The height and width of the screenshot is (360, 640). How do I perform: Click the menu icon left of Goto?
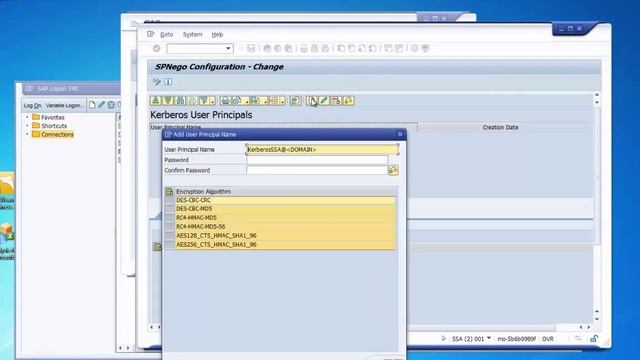tap(151, 34)
